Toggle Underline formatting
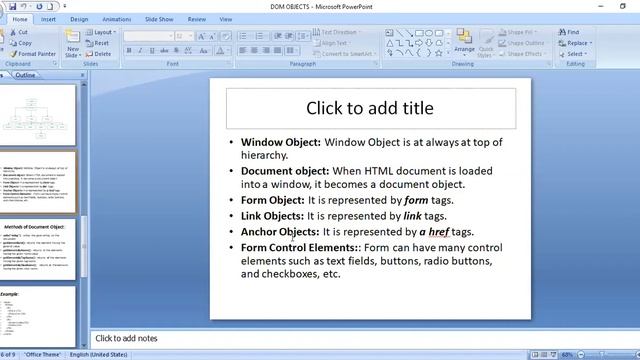This screenshot has width=640, height=360. (152, 51)
